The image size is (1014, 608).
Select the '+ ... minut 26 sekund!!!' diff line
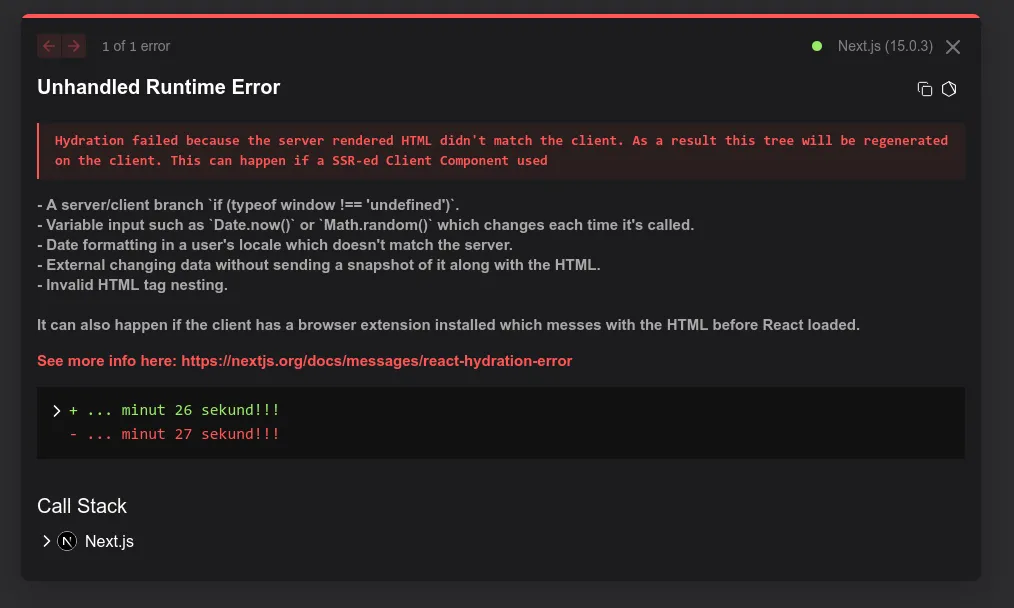point(175,410)
